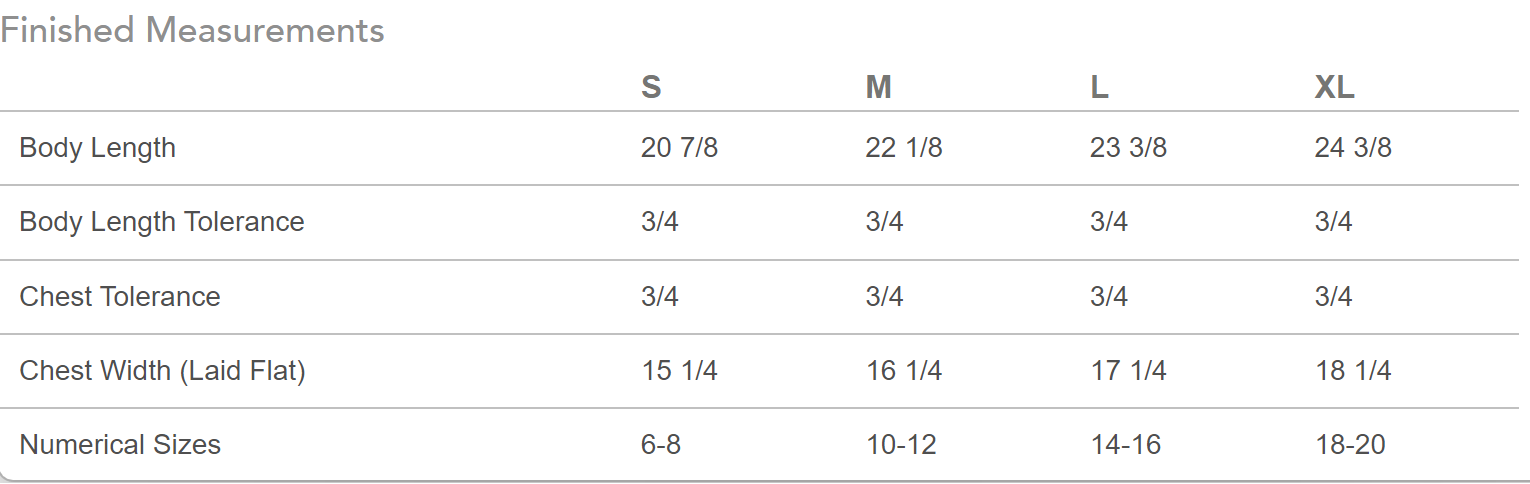The image size is (1530, 484).
Task: Click the 17 1/4 chest width value
Action: 1128,371
